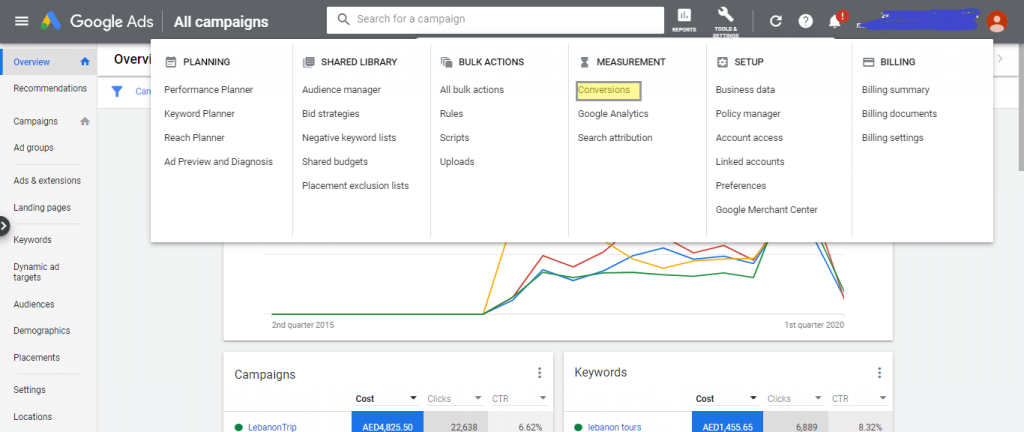This screenshot has width=1024, height=432.
Task: Open the hamburger main menu
Action: pyautogui.click(x=21, y=20)
